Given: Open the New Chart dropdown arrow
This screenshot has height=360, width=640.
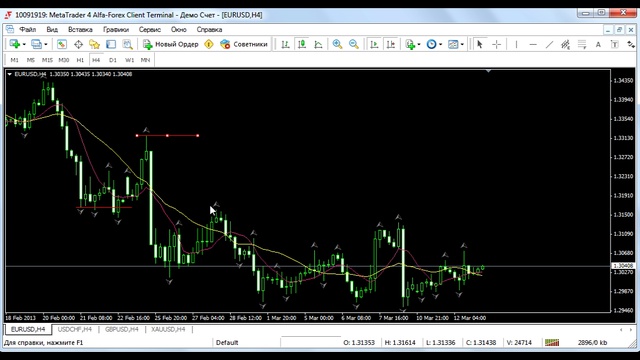Looking at the screenshot, I should coord(24,44).
